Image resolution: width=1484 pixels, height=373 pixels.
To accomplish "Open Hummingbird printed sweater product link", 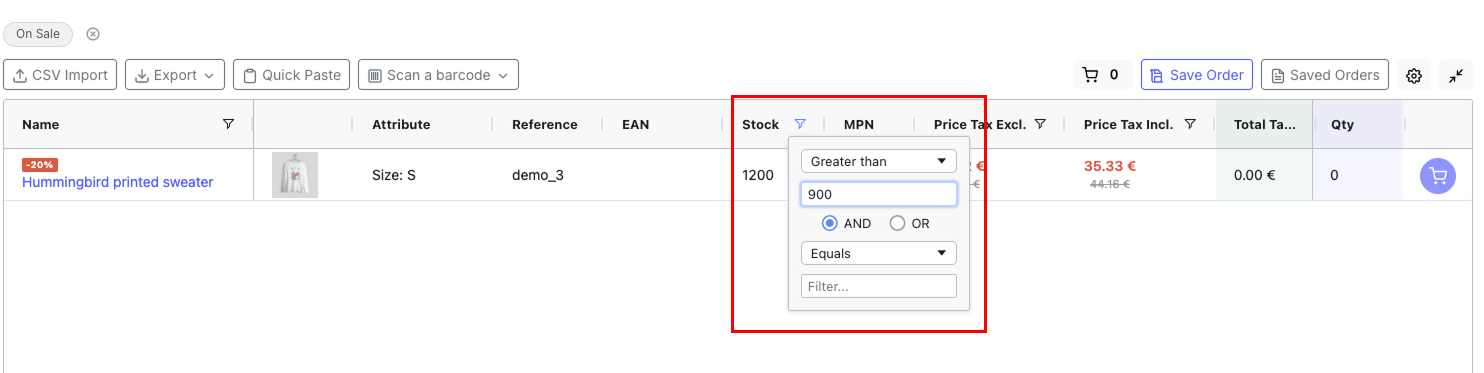I will [x=118, y=182].
